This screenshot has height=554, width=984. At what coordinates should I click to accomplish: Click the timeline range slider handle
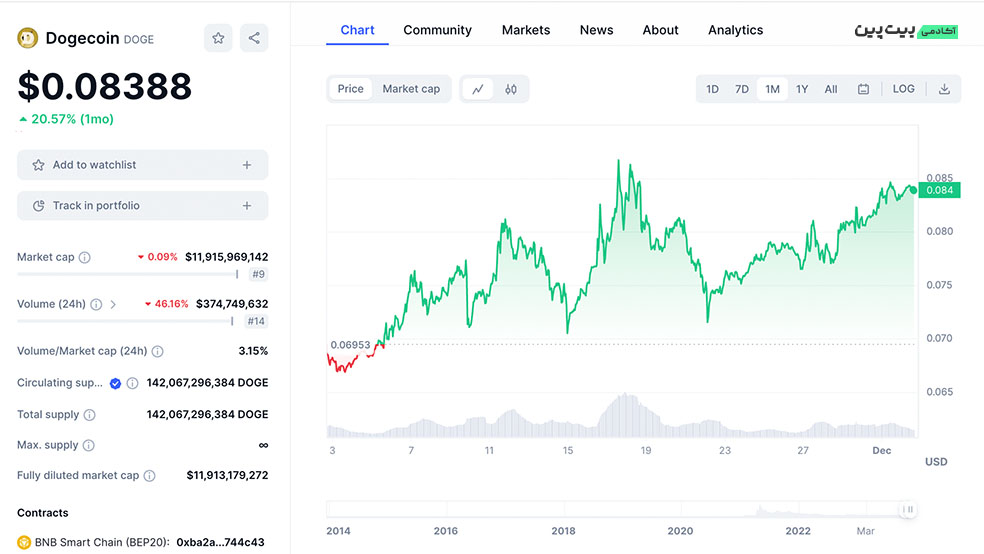tap(908, 510)
